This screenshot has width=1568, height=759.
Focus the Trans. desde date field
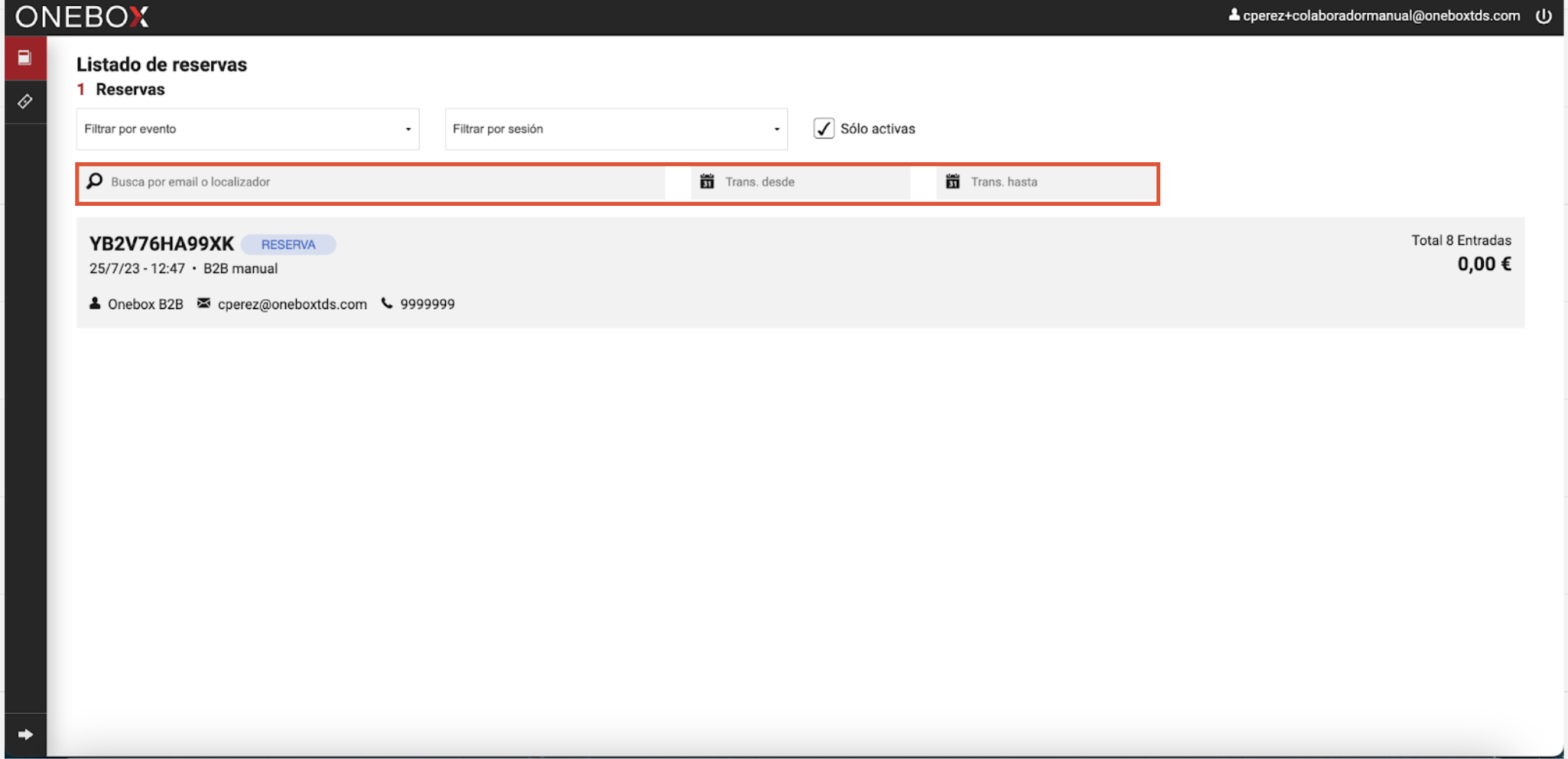click(x=801, y=182)
